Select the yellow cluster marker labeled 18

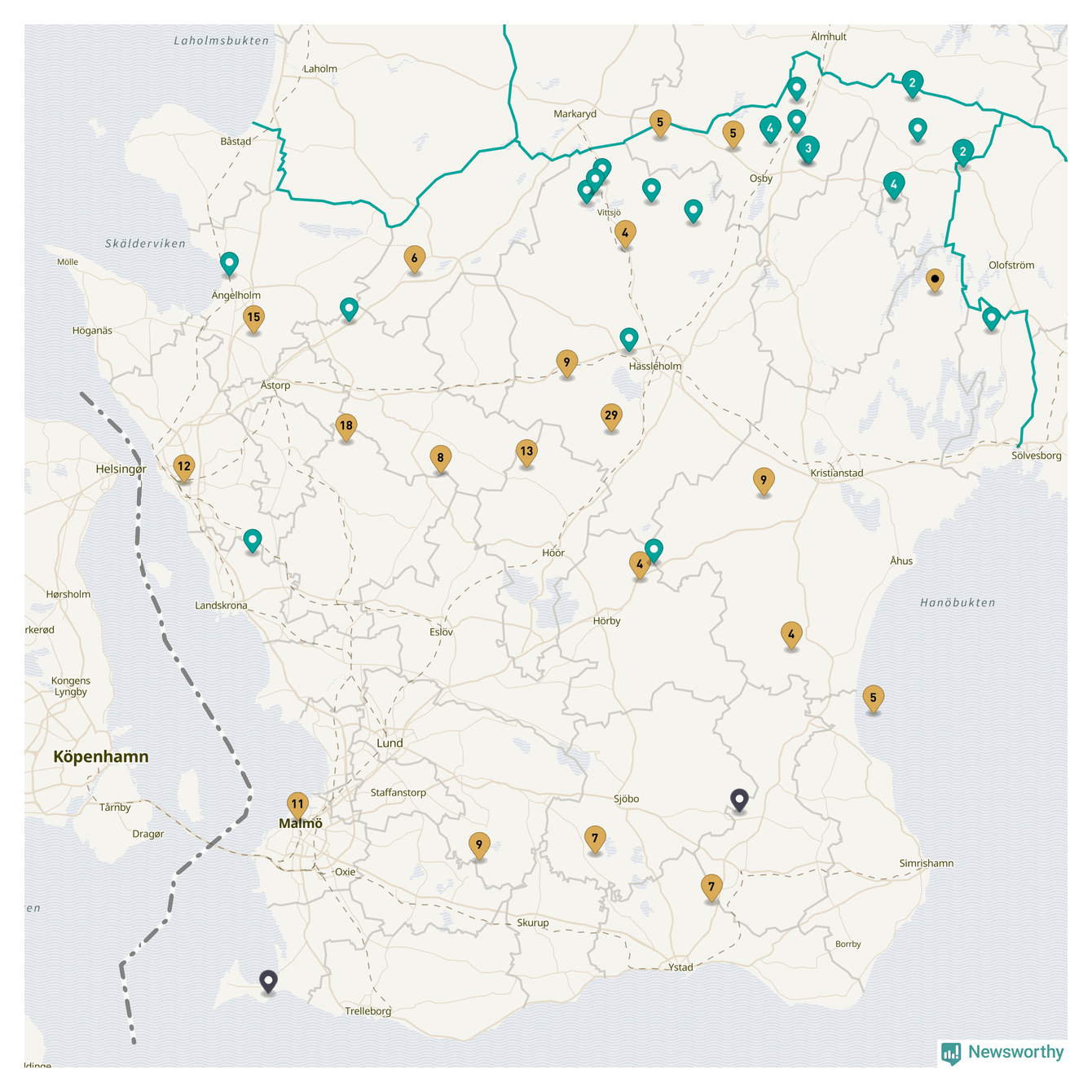[x=346, y=425]
